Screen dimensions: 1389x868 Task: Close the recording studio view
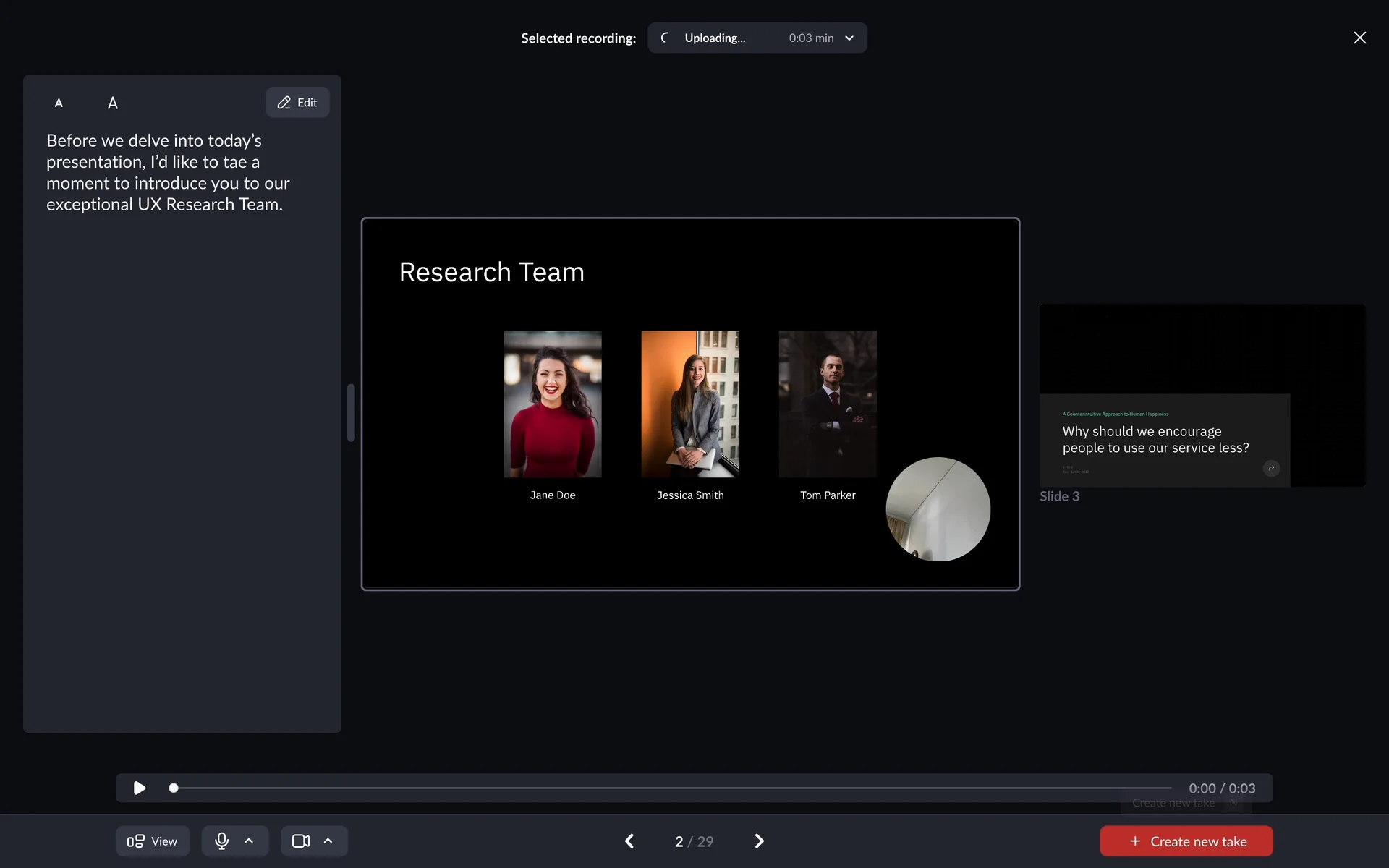(x=1359, y=38)
